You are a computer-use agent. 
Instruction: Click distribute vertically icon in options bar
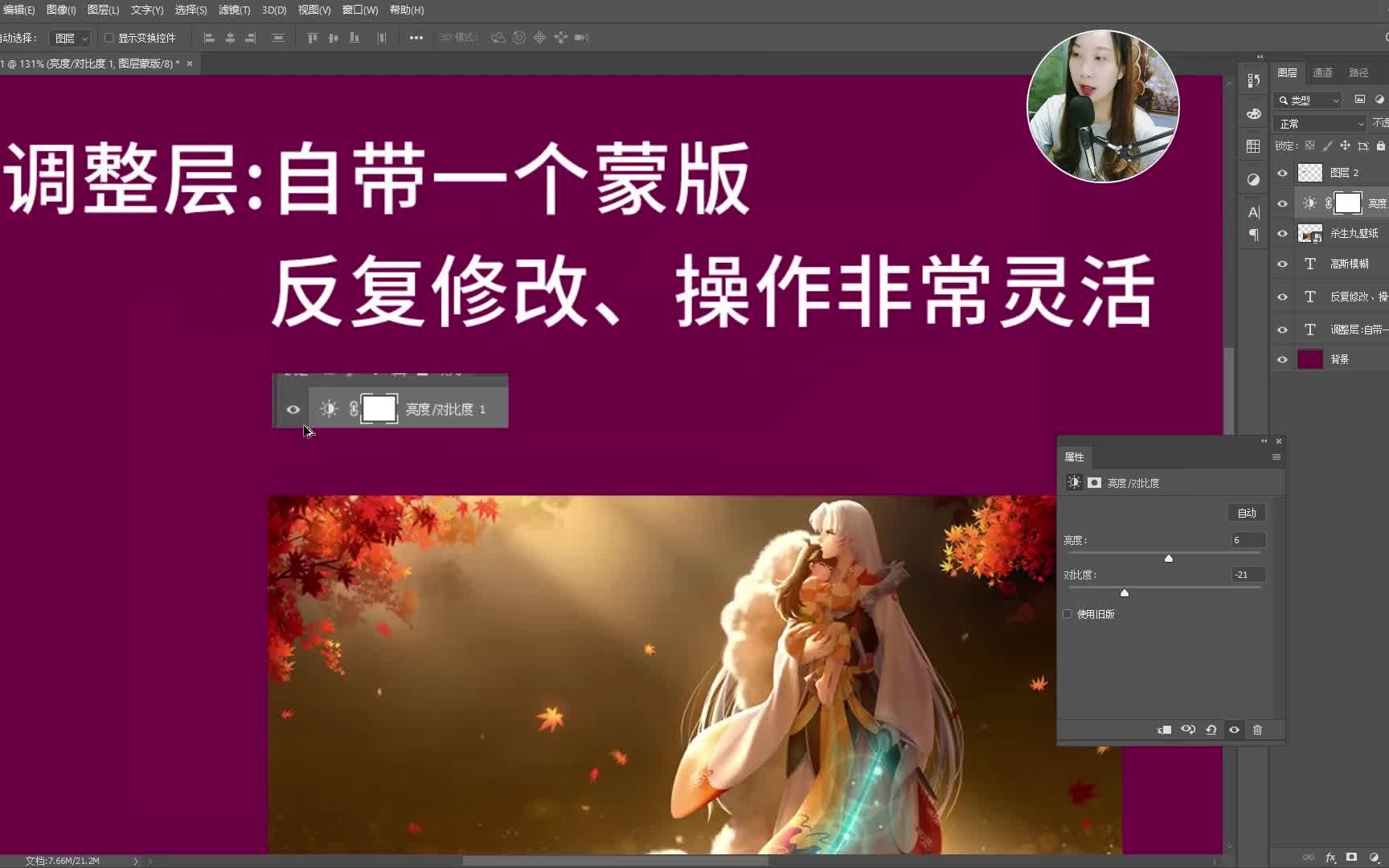coord(278,38)
